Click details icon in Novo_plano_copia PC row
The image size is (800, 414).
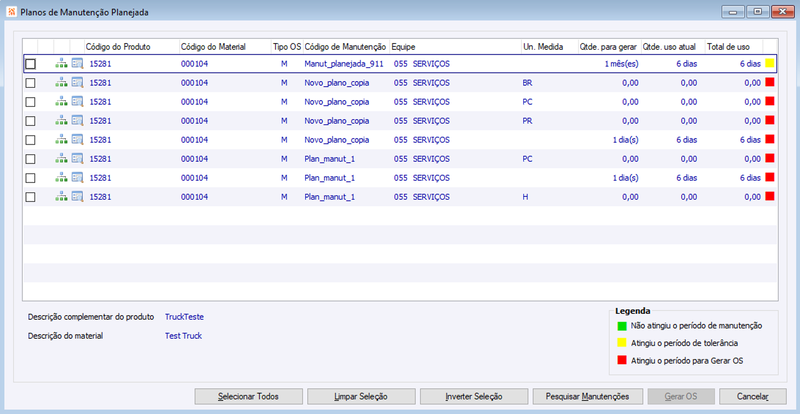pos(78,102)
